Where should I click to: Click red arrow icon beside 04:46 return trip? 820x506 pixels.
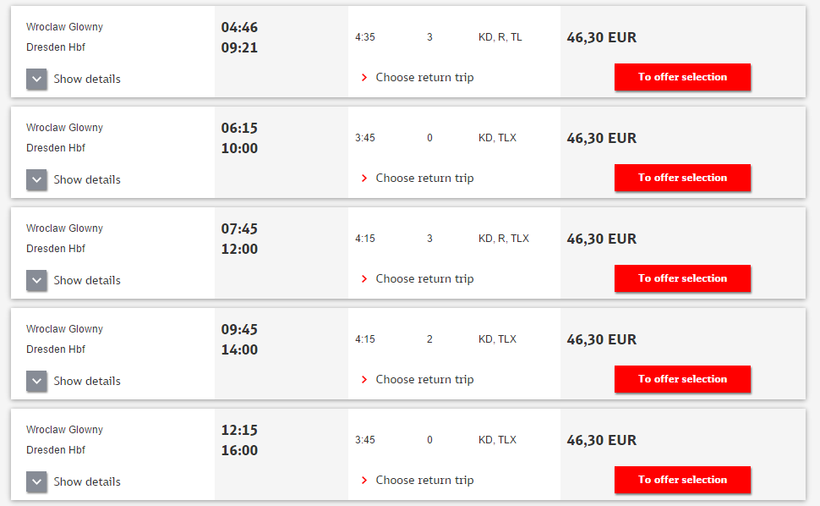365,78
